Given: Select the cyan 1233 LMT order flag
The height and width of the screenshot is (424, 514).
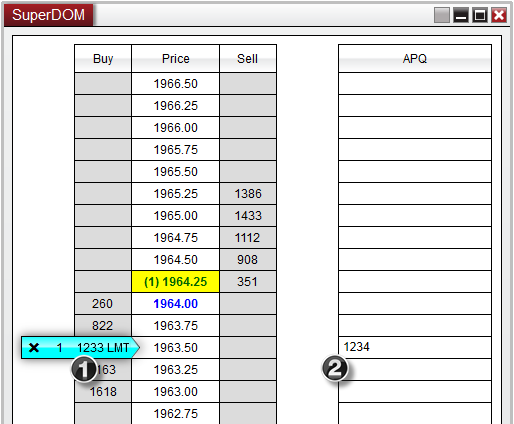Looking at the screenshot, I should (x=80, y=348).
